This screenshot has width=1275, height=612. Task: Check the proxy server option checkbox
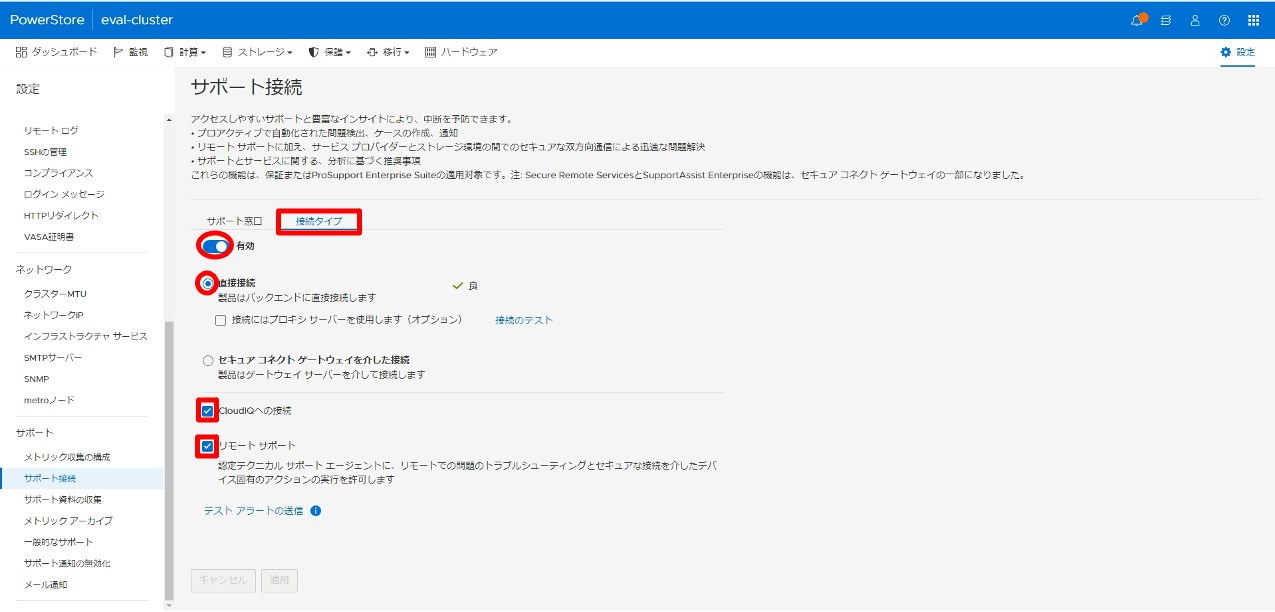point(221,320)
